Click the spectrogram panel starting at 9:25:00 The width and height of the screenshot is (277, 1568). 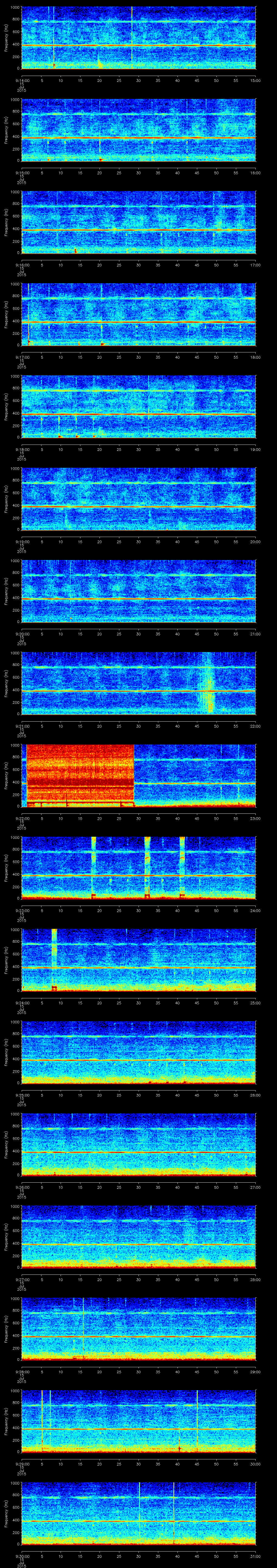coord(139,1052)
